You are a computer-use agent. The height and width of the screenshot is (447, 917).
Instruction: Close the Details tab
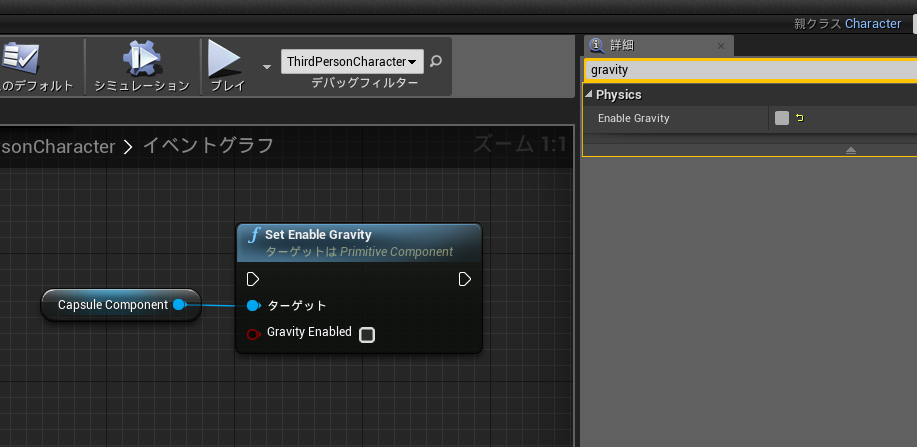point(720,46)
